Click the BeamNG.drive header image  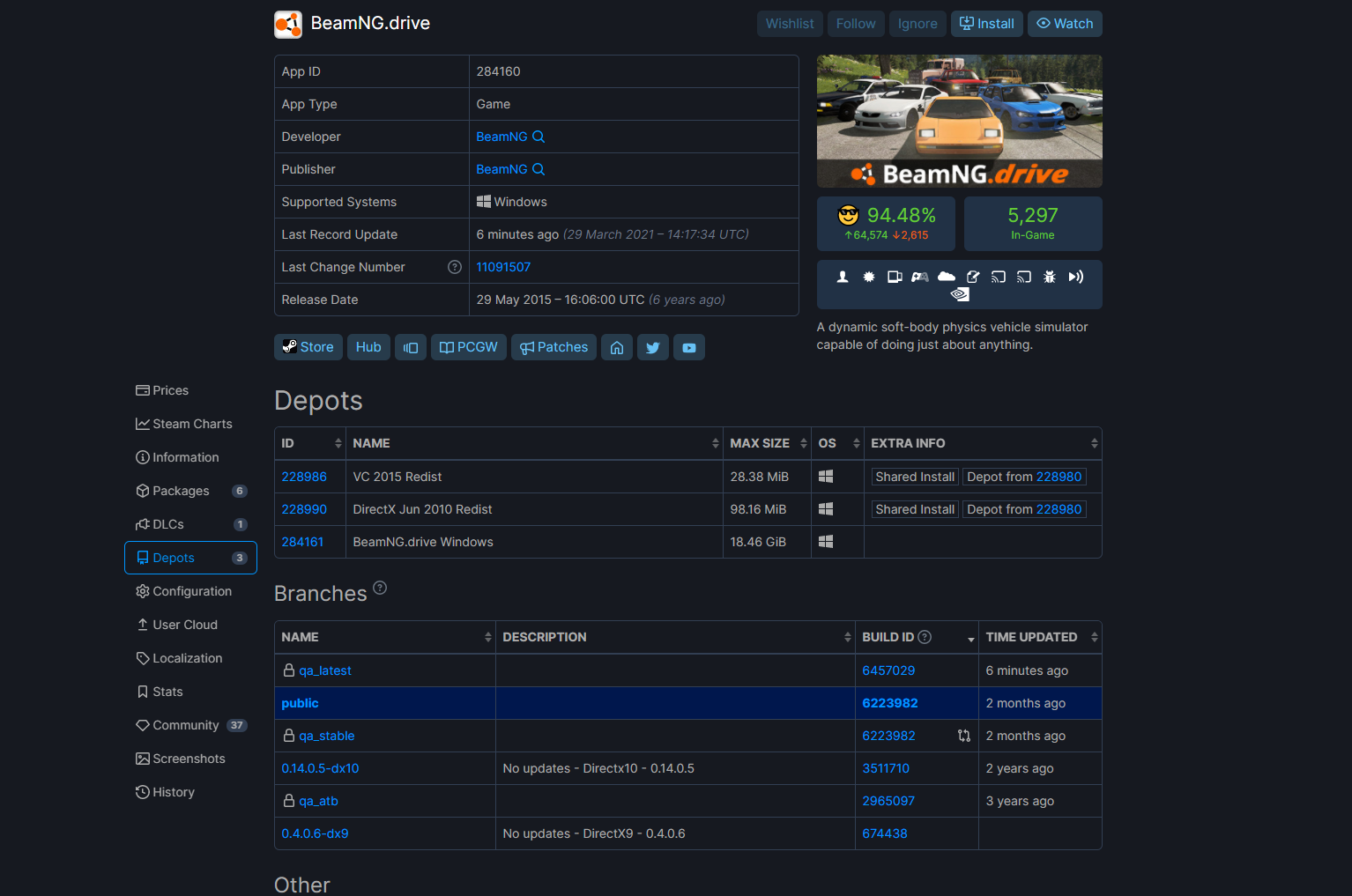[960, 121]
